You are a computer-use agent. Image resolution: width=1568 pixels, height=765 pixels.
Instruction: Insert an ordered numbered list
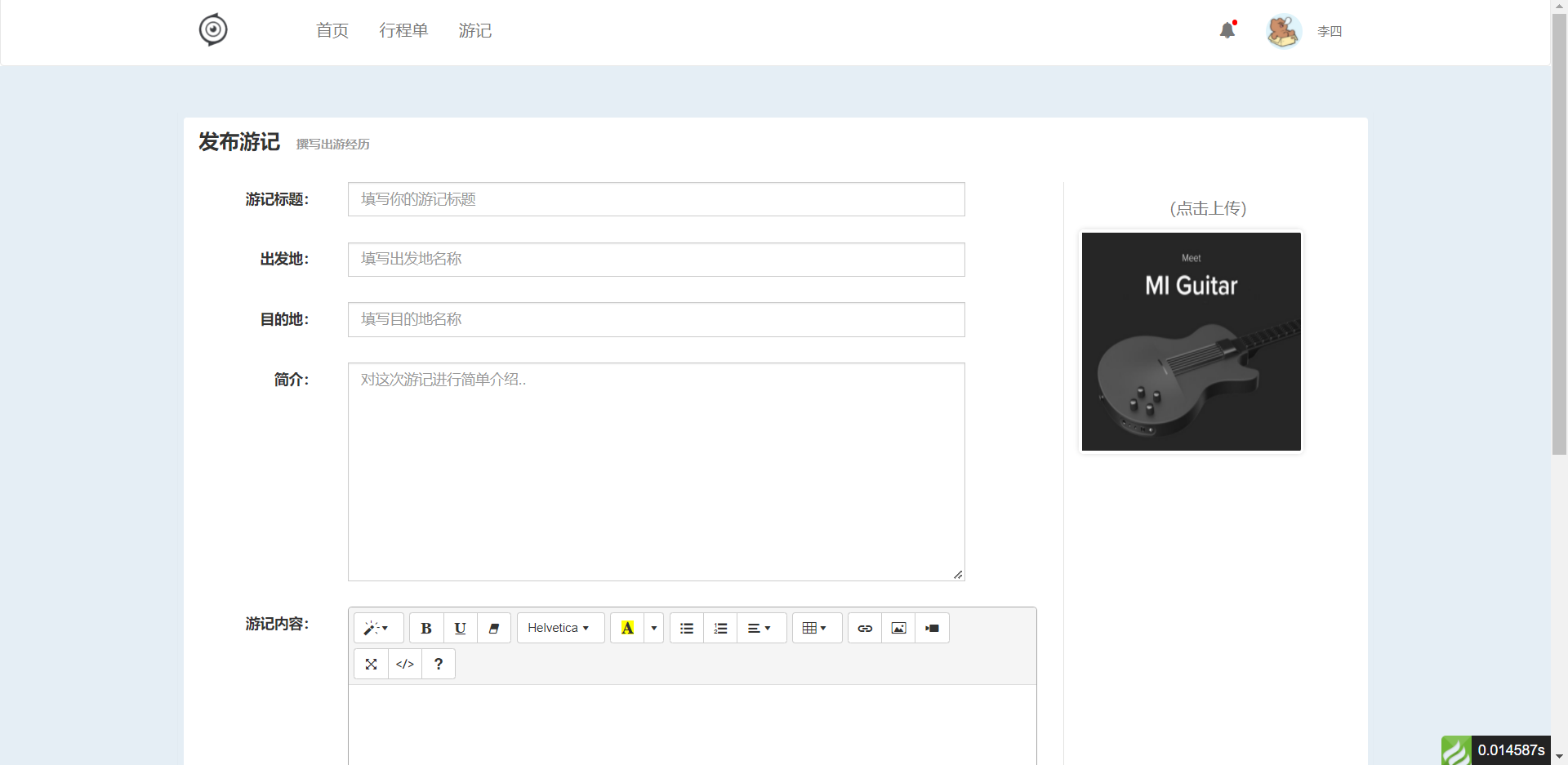720,628
